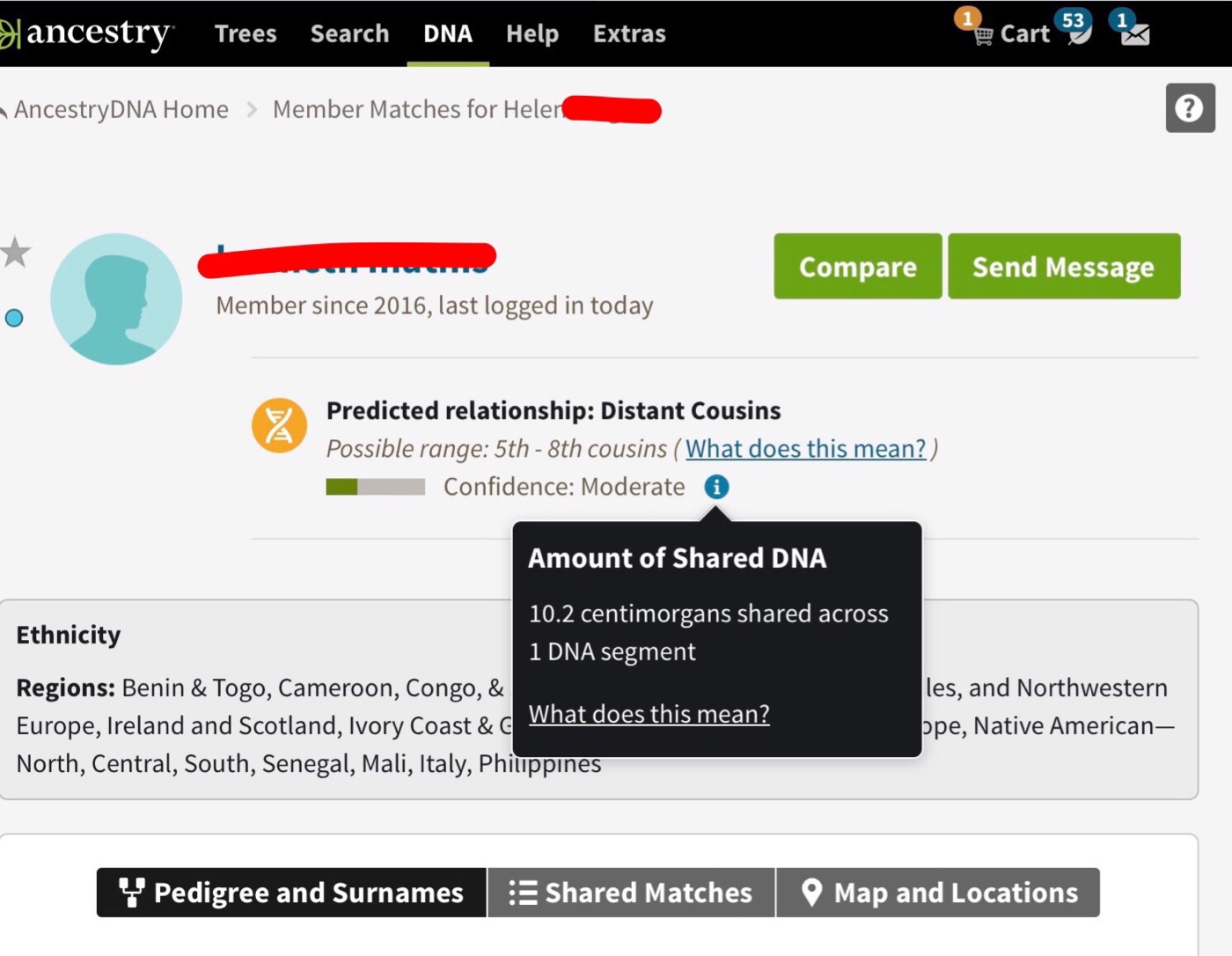This screenshot has width=1232, height=956.
Task: Click the help question mark icon
Action: [x=1190, y=108]
